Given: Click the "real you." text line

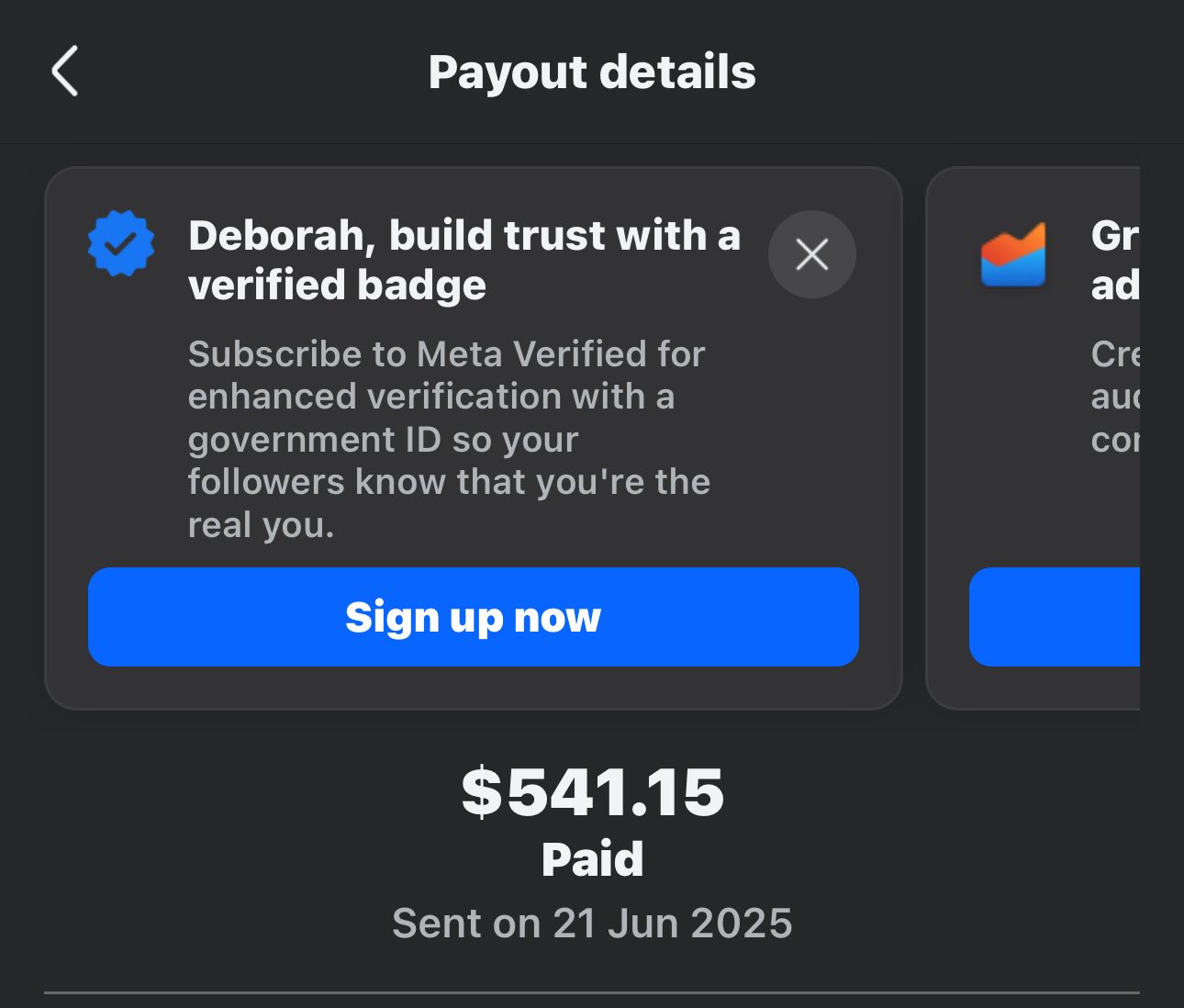Looking at the screenshot, I should click(x=261, y=524).
